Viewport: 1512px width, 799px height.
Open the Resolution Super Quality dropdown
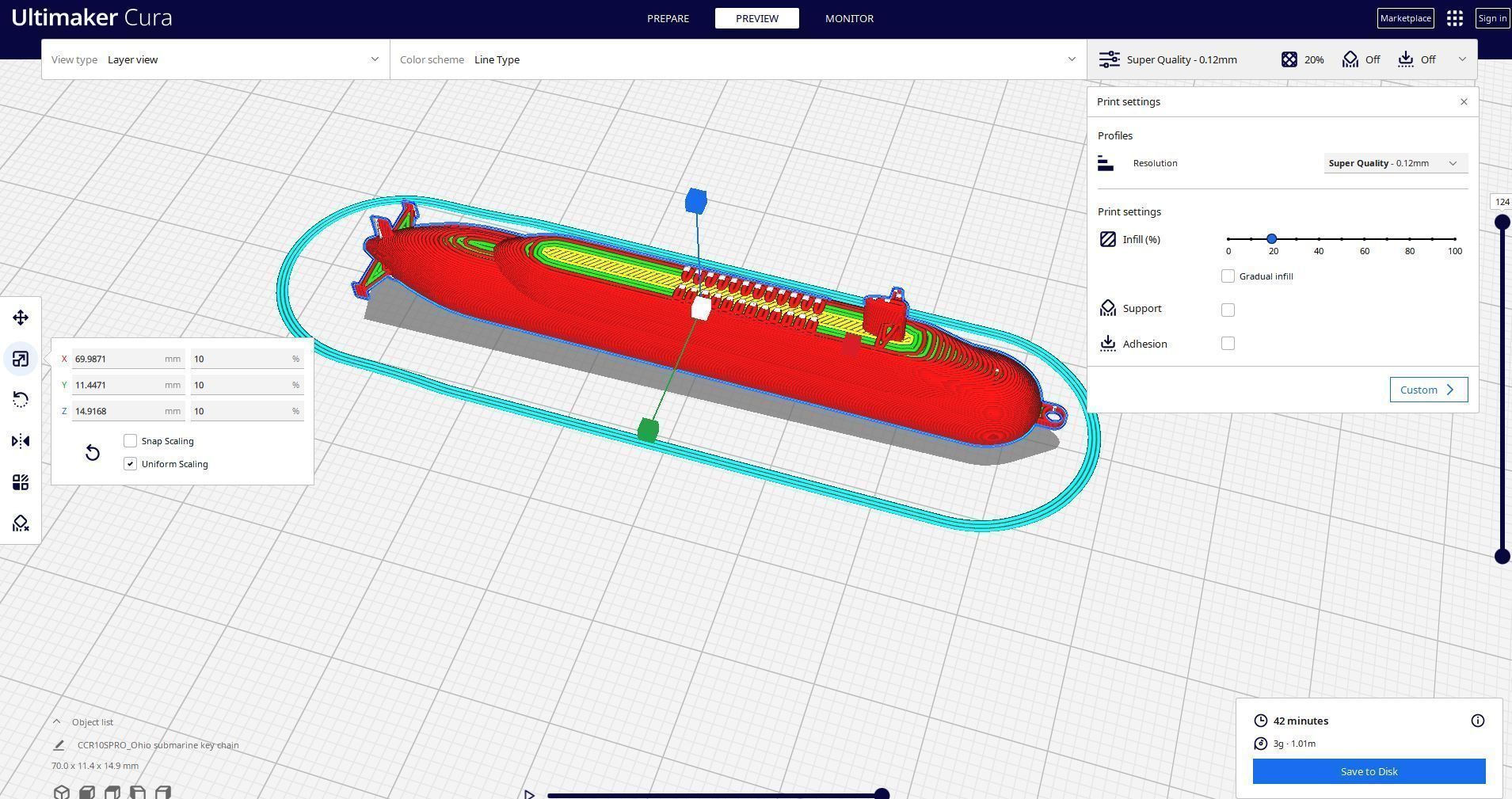click(1396, 163)
